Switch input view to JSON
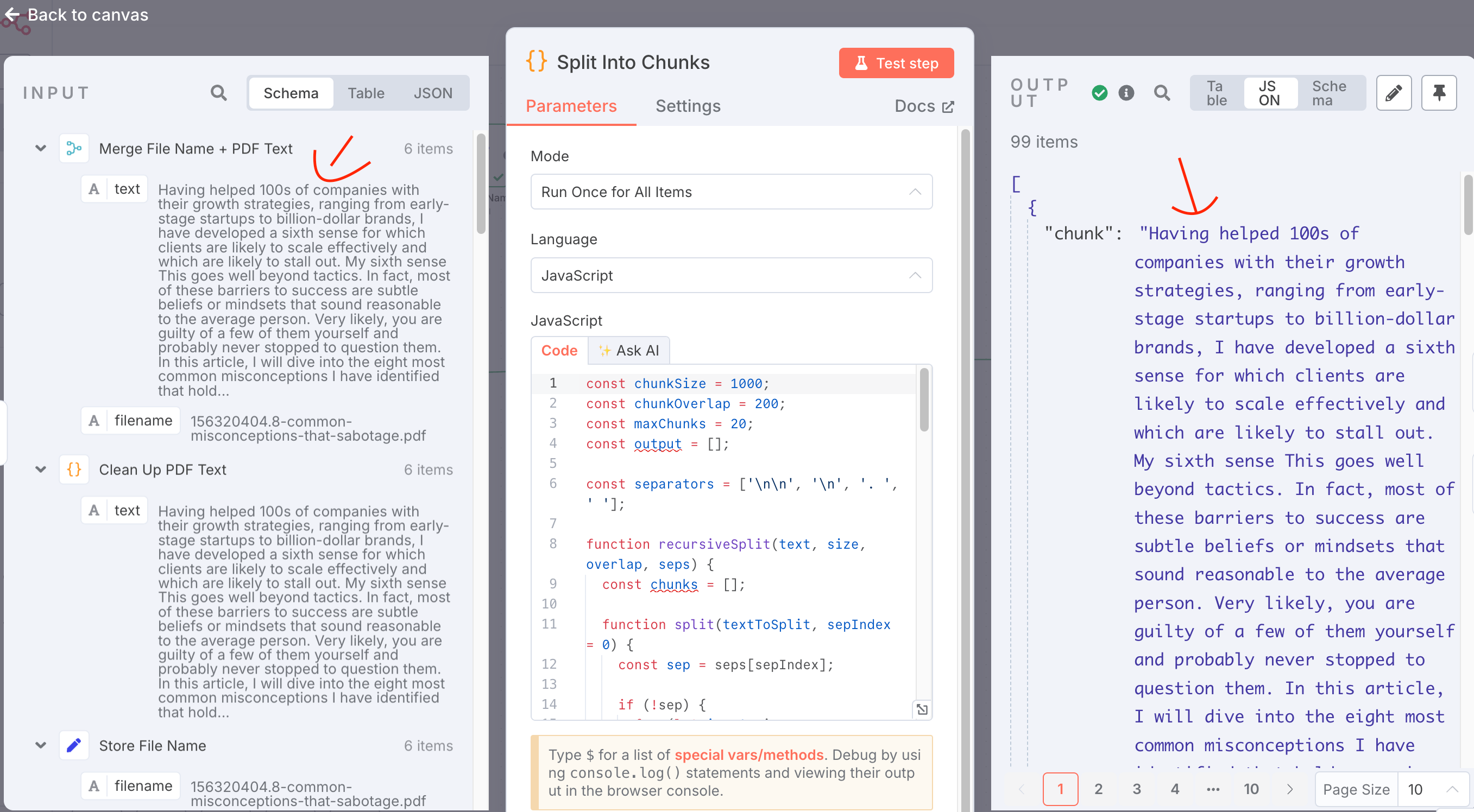This screenshot has width=1474, height=812. 432,93
